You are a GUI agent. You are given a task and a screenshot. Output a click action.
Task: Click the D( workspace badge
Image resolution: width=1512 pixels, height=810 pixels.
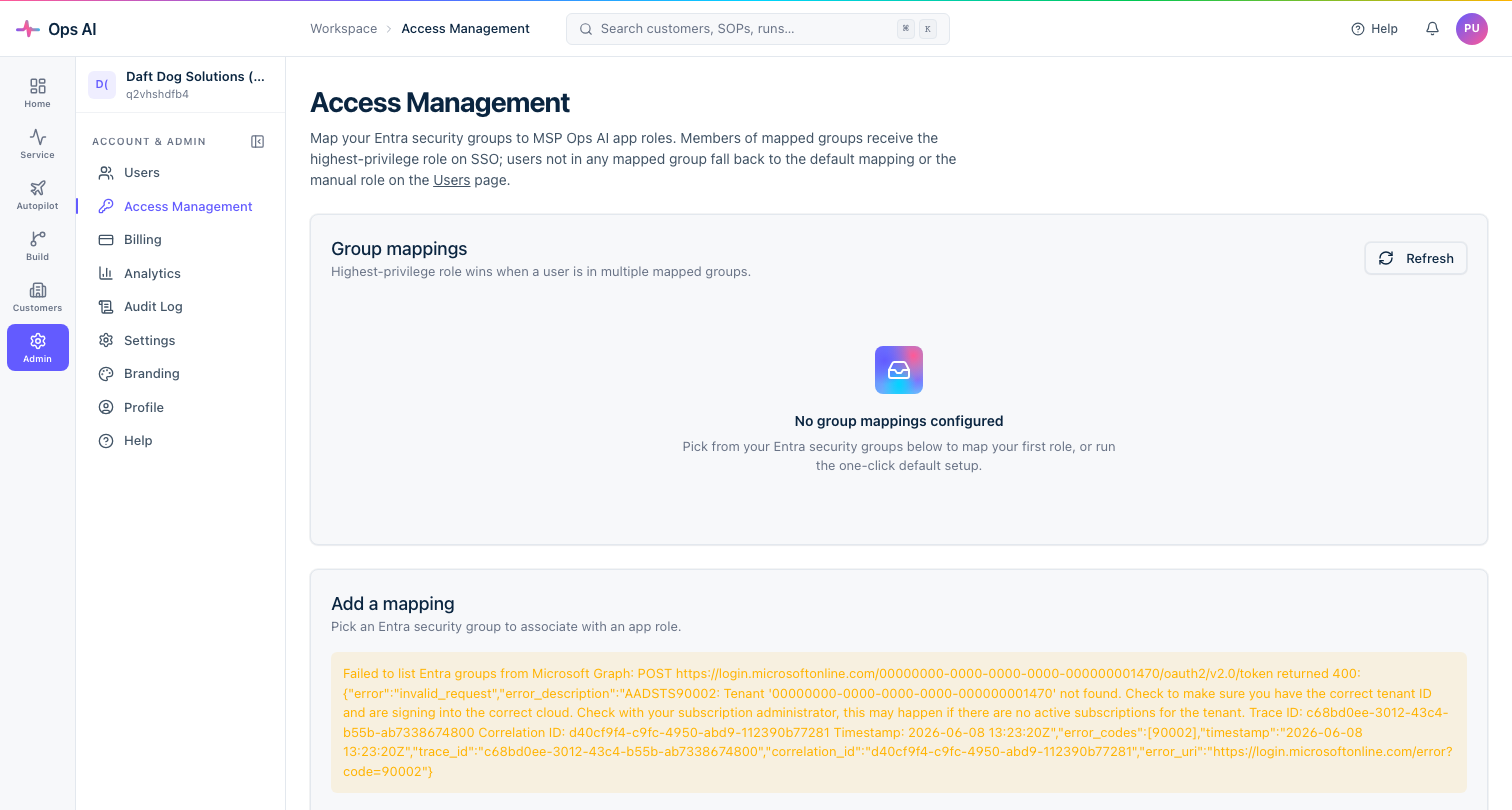(x=102, y=85)
